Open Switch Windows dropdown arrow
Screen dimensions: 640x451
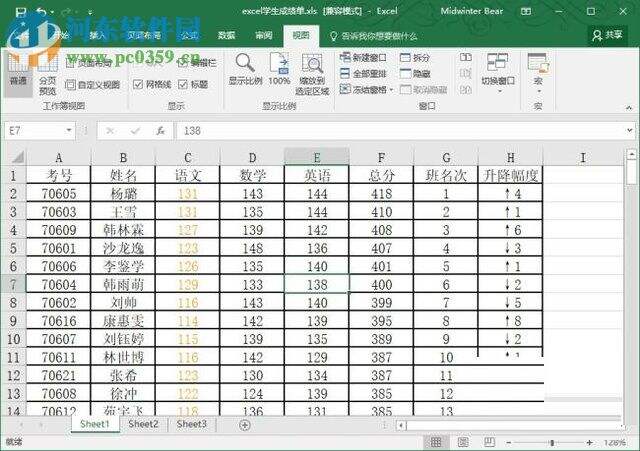click(499, 91)
